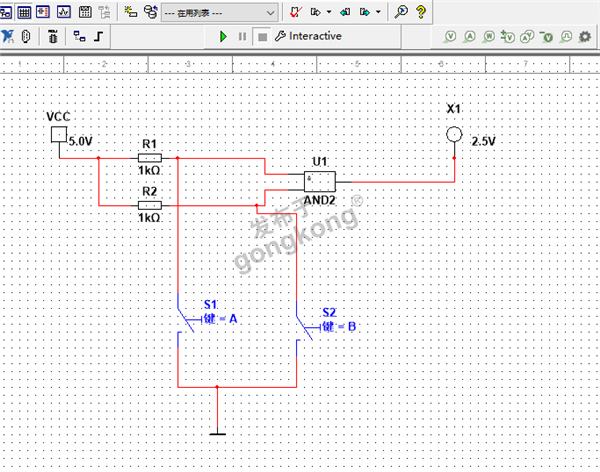Image resolution: width=600 pixels, height=472 pixels.
Task: Click the X1 probe lamp
Action: point(453,135)
